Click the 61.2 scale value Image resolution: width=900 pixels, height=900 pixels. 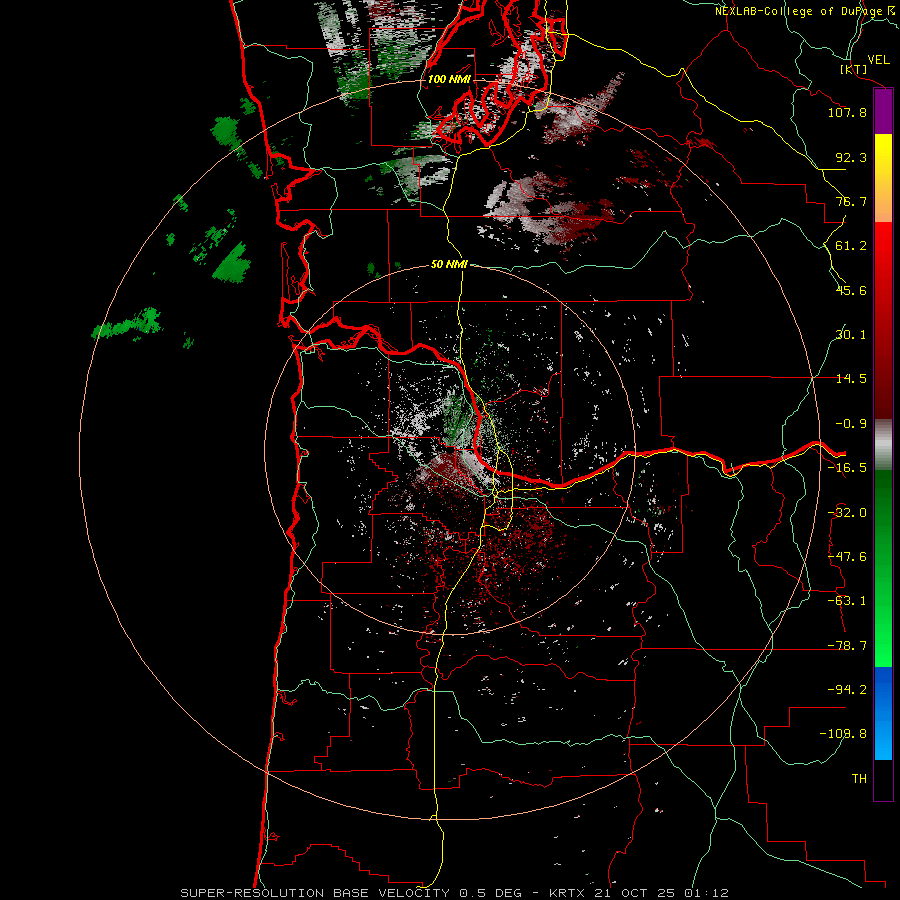(851, 246)
